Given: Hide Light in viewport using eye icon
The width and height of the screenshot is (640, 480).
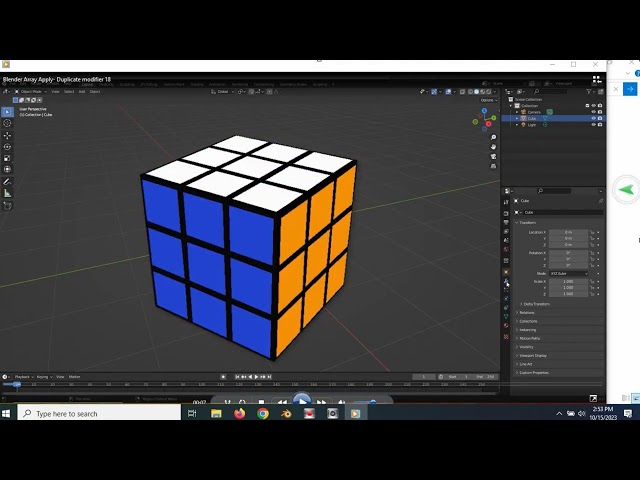Looking at the screenshot, I should (x=593, y=125).
